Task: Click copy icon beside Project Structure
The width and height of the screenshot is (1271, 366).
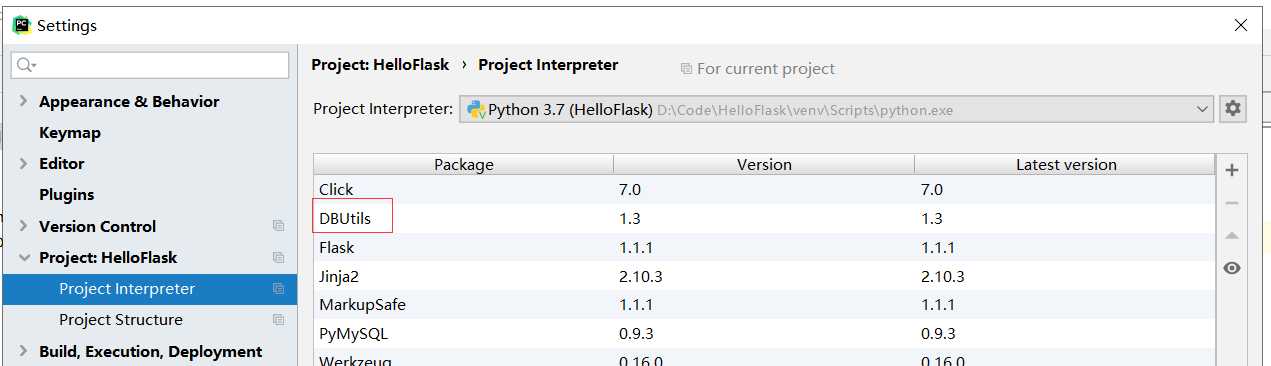Action: click(278, 320)
